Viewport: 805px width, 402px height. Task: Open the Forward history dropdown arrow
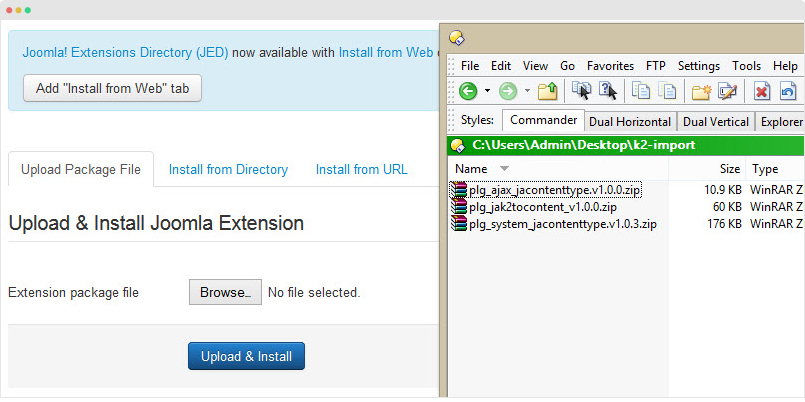(x=527, y=91)
